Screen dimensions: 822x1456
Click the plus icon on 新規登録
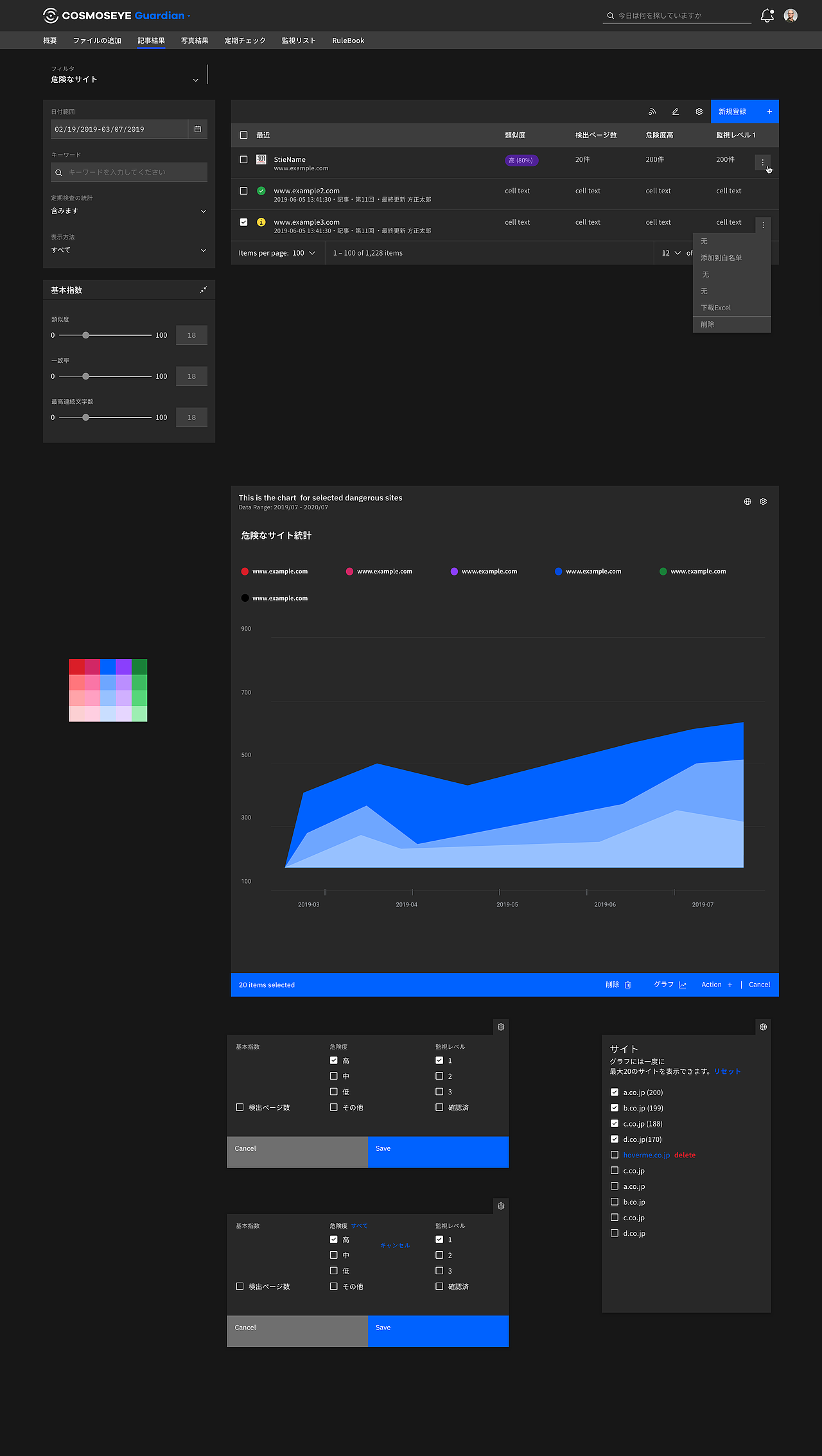(x=769, y=112)
